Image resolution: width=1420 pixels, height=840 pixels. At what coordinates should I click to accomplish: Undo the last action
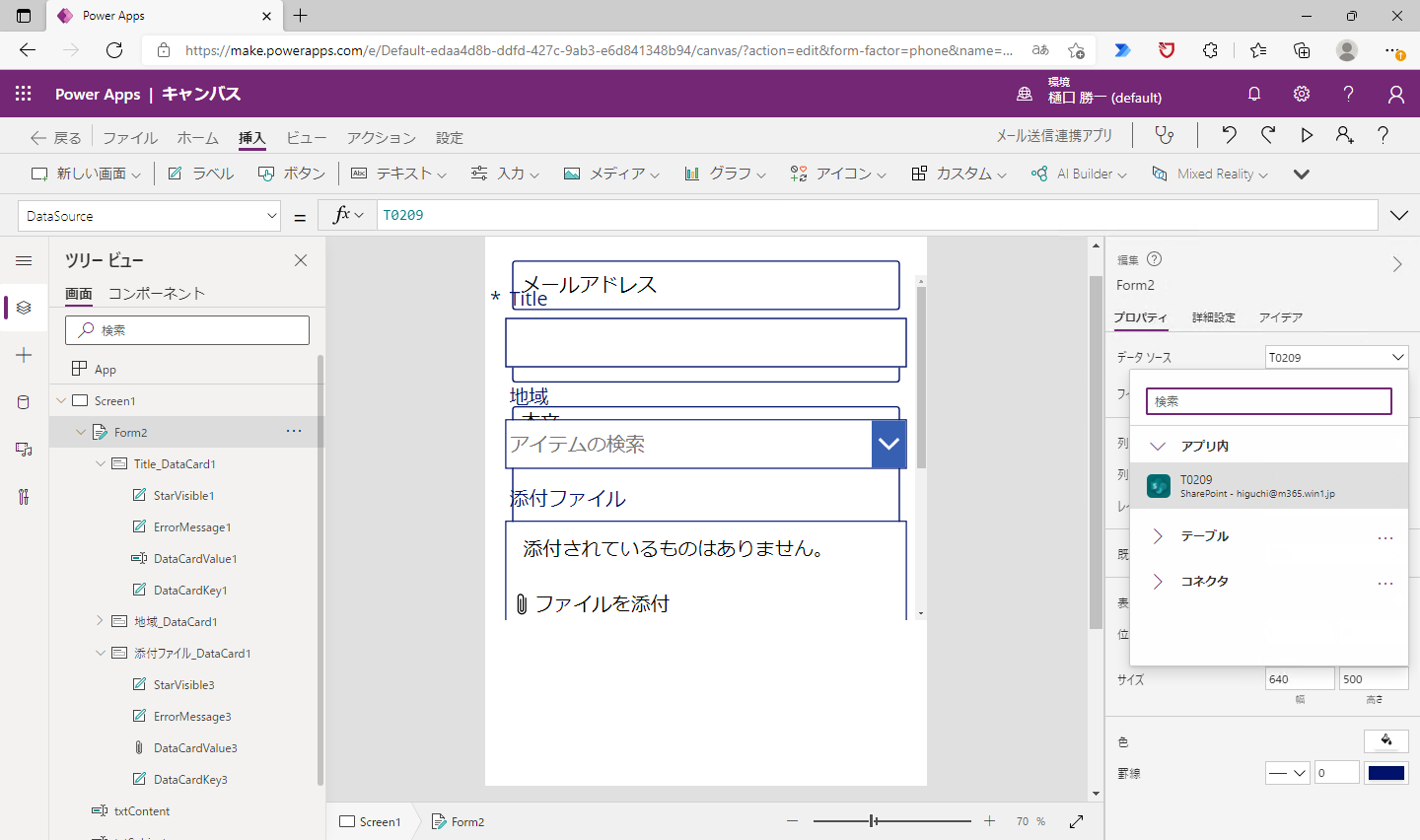[1229, 135]
